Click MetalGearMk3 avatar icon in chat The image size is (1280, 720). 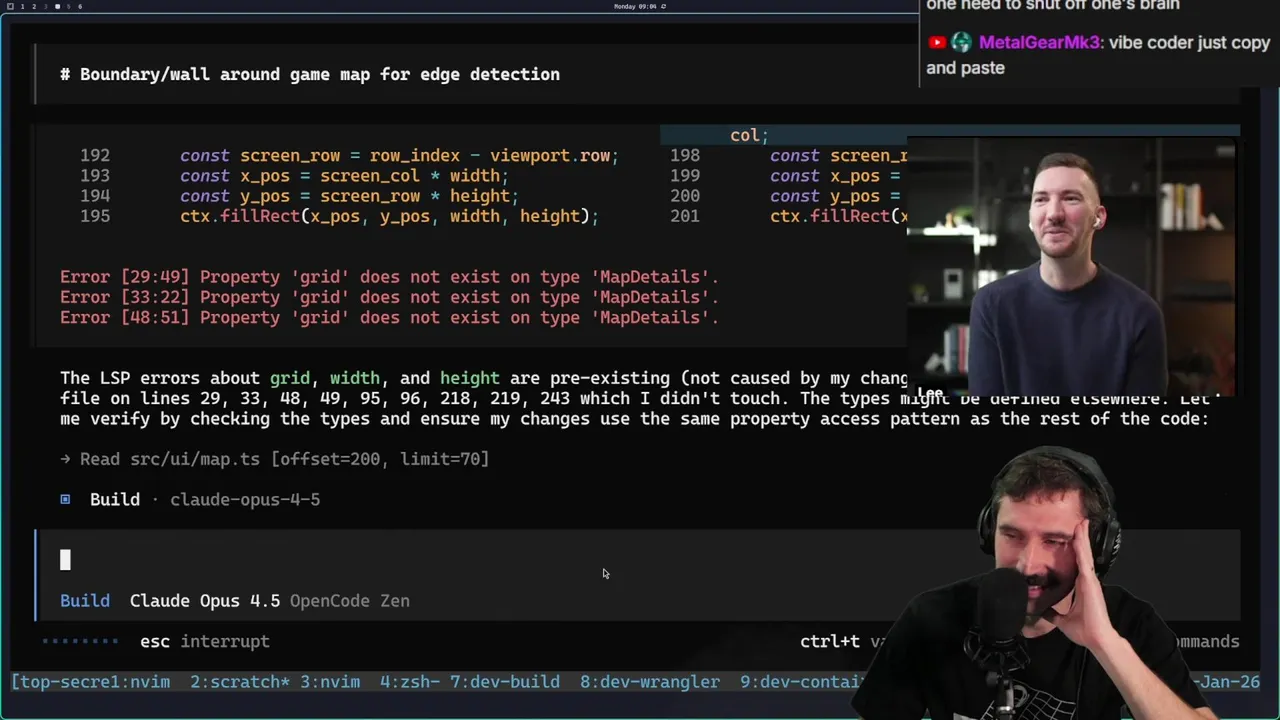point(961,43)
